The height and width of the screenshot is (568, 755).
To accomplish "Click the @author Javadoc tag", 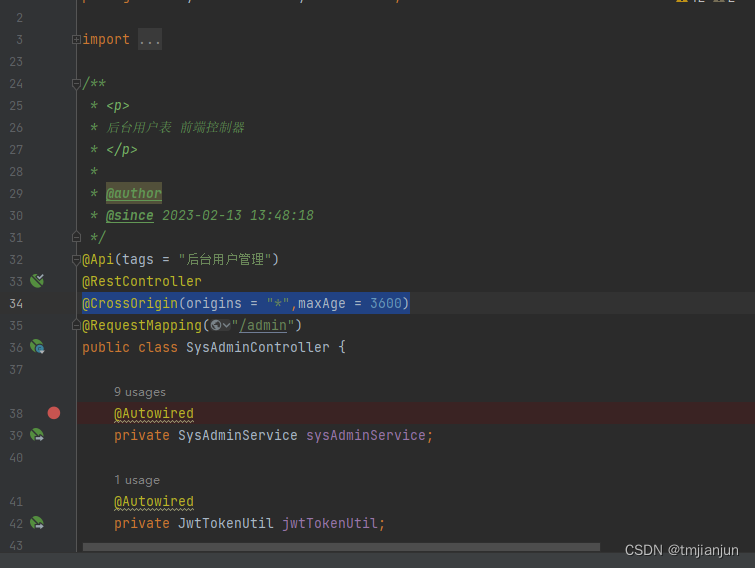I will click(134, 194).
